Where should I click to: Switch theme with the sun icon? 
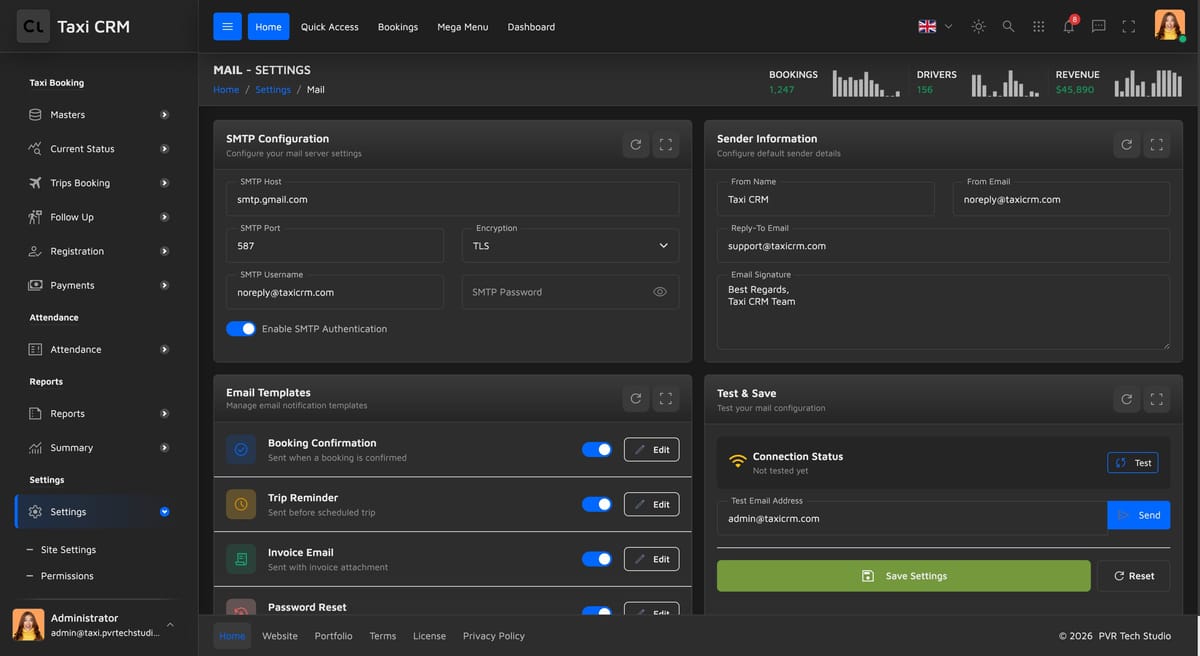[978, 27]
